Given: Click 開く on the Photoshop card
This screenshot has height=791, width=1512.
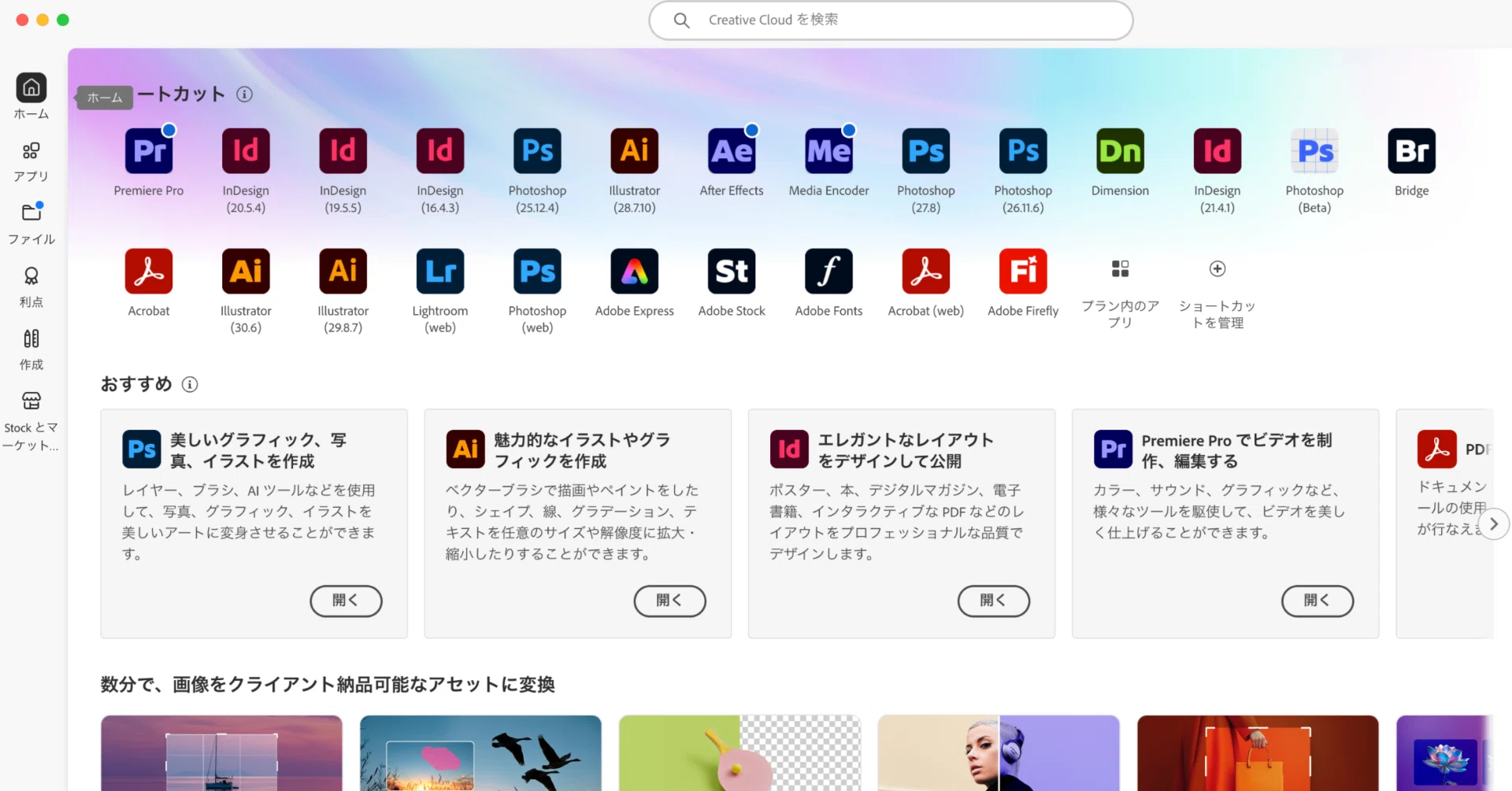Looking at the screenshot, I should [346, 601].
